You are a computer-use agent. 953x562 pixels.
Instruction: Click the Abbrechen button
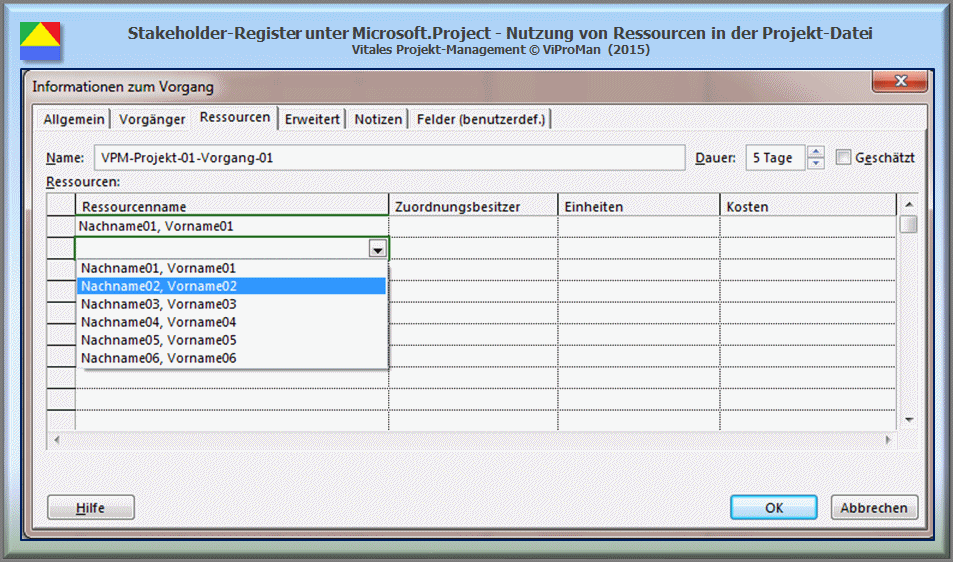click(x=874, y=507)
